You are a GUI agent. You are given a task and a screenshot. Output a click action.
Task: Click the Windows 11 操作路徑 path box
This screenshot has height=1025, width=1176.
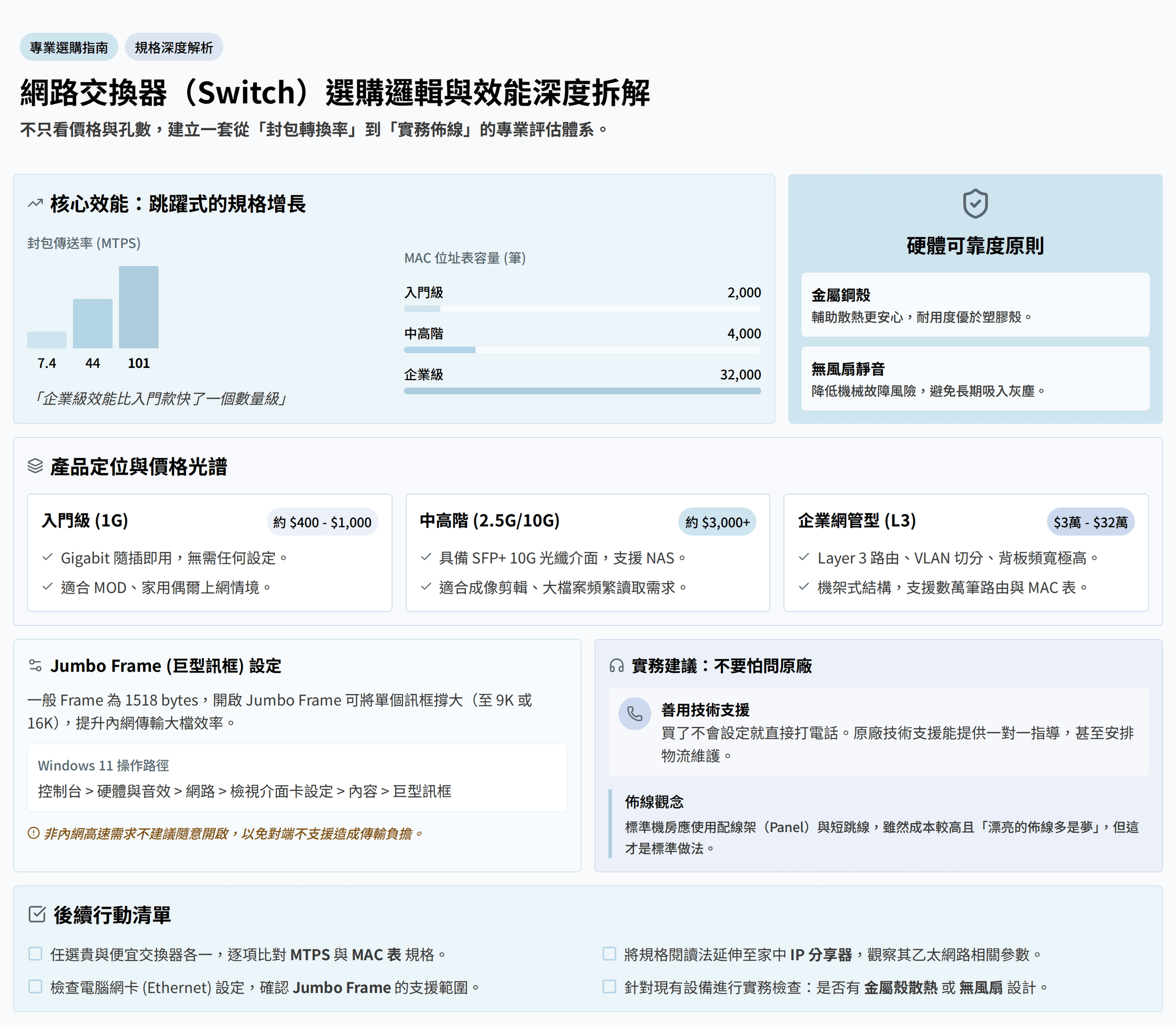297,778
